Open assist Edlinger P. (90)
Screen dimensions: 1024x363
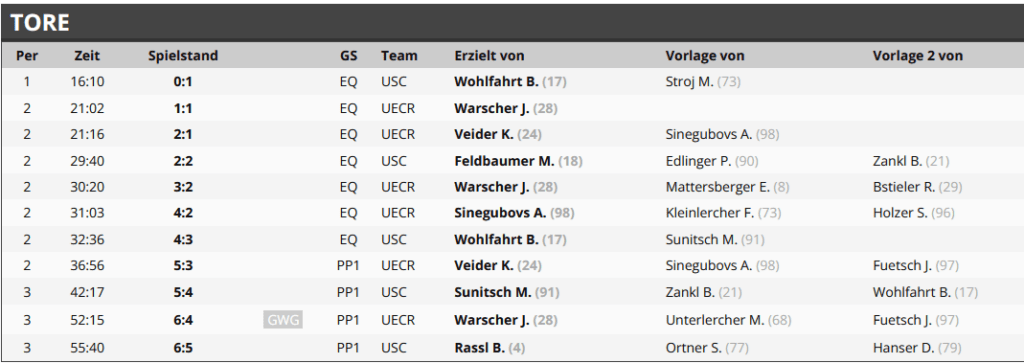(x=712, y=161)
